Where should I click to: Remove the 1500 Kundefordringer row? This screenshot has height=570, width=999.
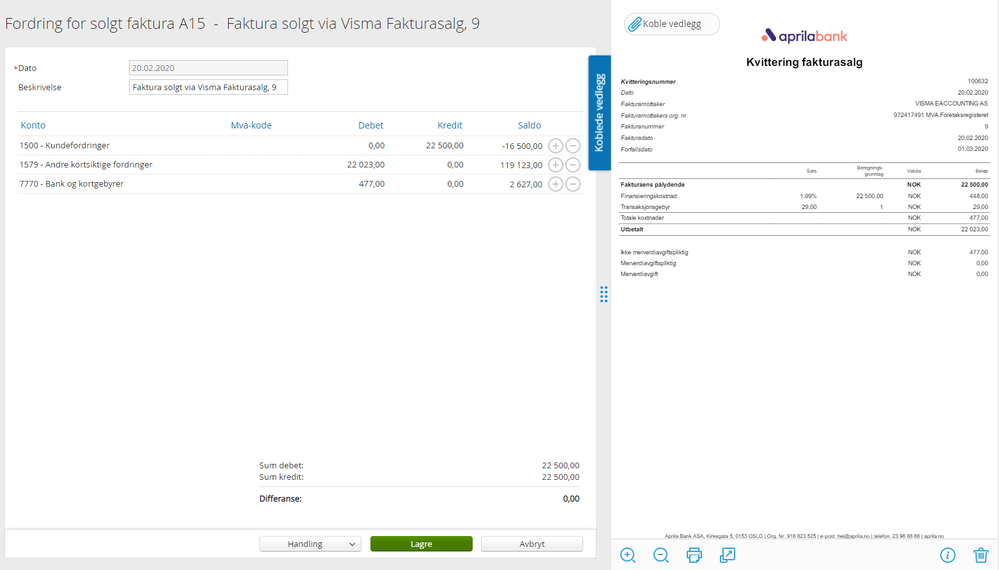coord(573,146)
